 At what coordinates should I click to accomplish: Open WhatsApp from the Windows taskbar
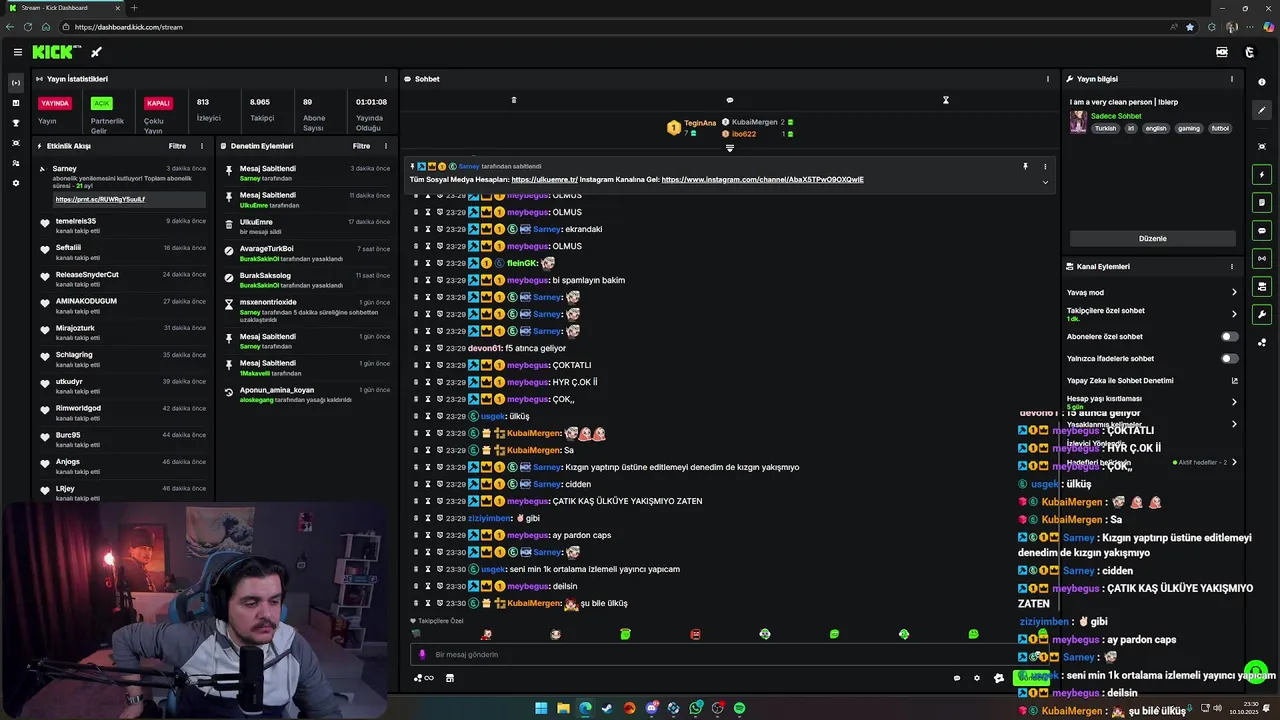click(x=695, y=708)
